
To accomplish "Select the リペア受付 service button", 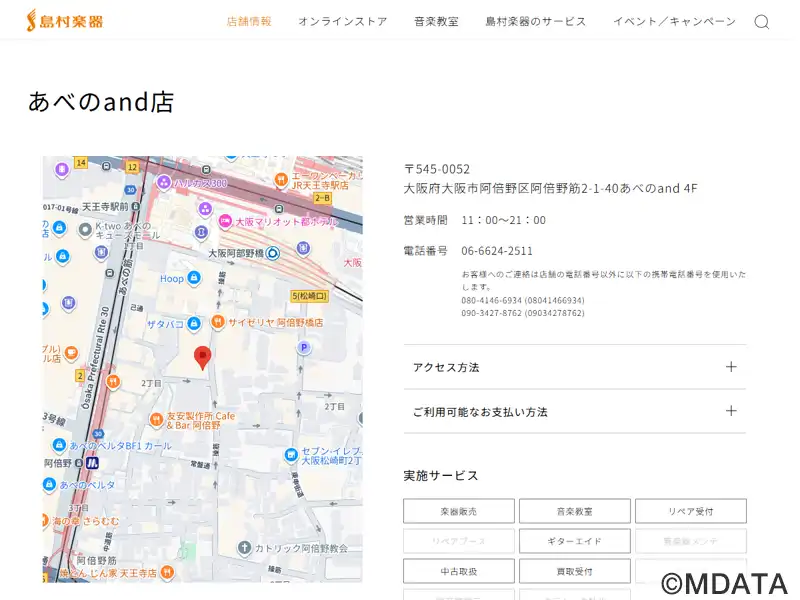I will coord(691,511).
